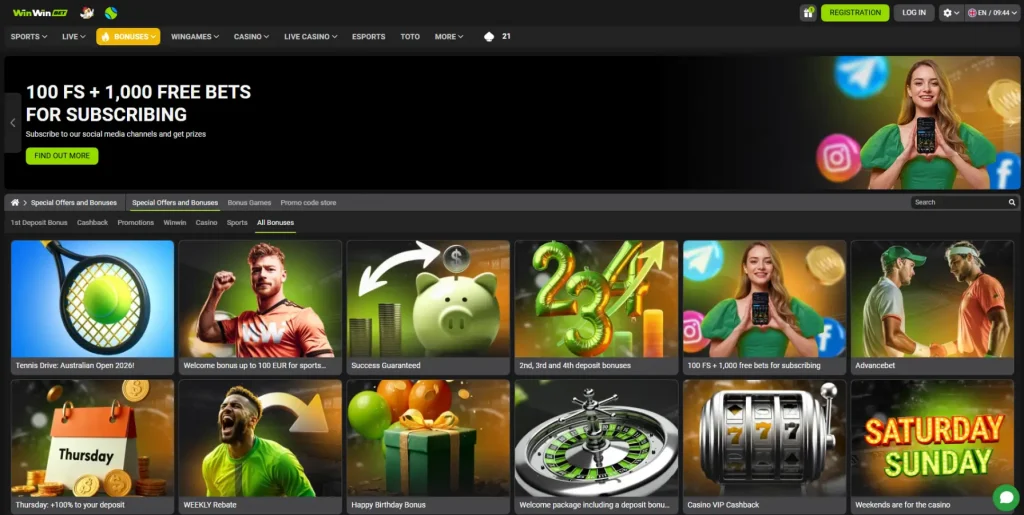The height and width of the screenshot is (515, 1024).
Task: Filter by Winwin category
Action: click(175, 223)
